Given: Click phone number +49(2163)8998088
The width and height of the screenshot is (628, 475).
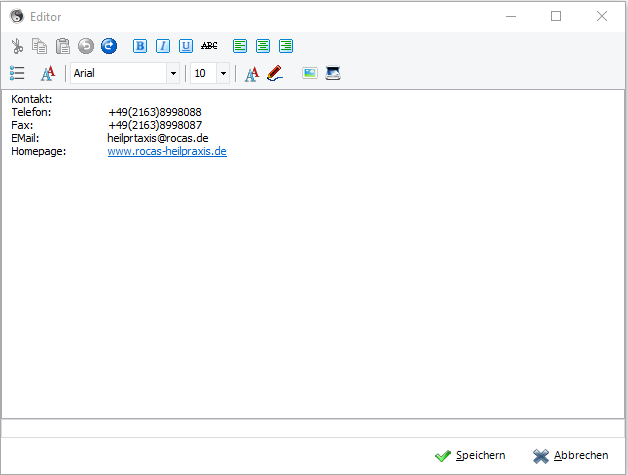Looking at the screenshot, I should (155, 112).
